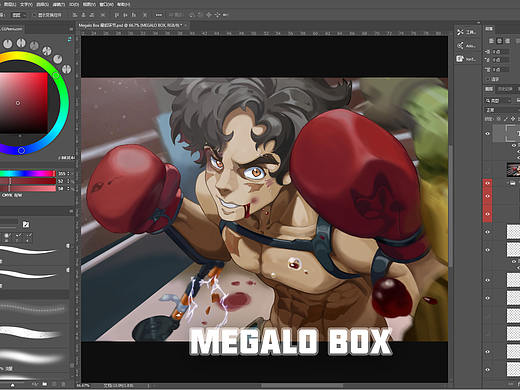Click the stepper beside the 355 hue value
Image resolution: width=520 pixels, height=390 pixels.
coord(69,174)
